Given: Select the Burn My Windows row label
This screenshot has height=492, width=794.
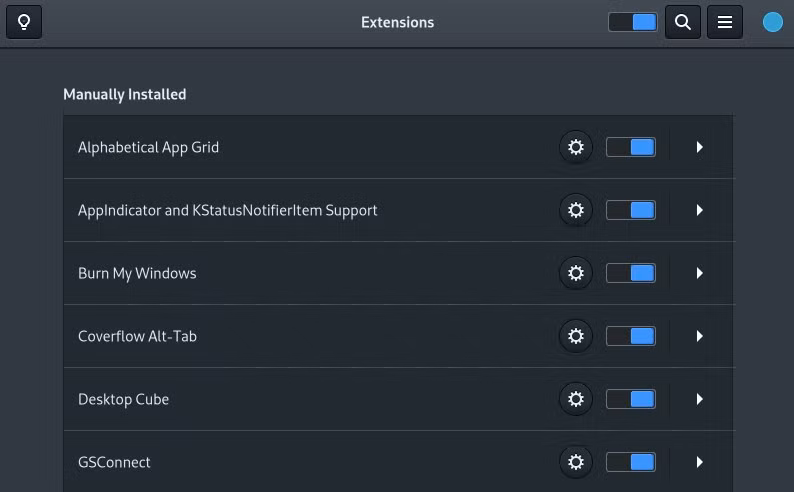Looking at the screenshot, I should (137, 274).
